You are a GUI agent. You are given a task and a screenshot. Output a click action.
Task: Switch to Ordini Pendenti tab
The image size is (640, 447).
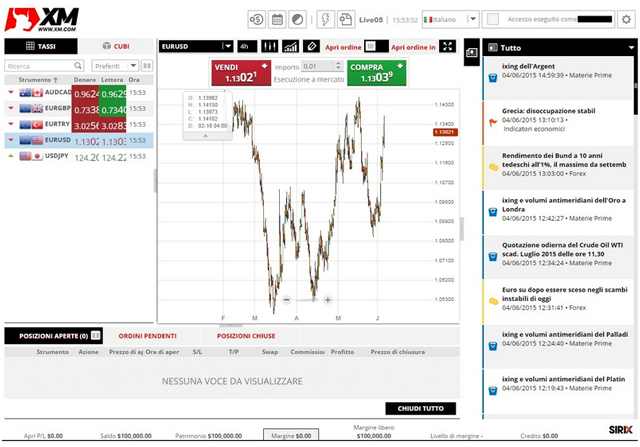148,336
